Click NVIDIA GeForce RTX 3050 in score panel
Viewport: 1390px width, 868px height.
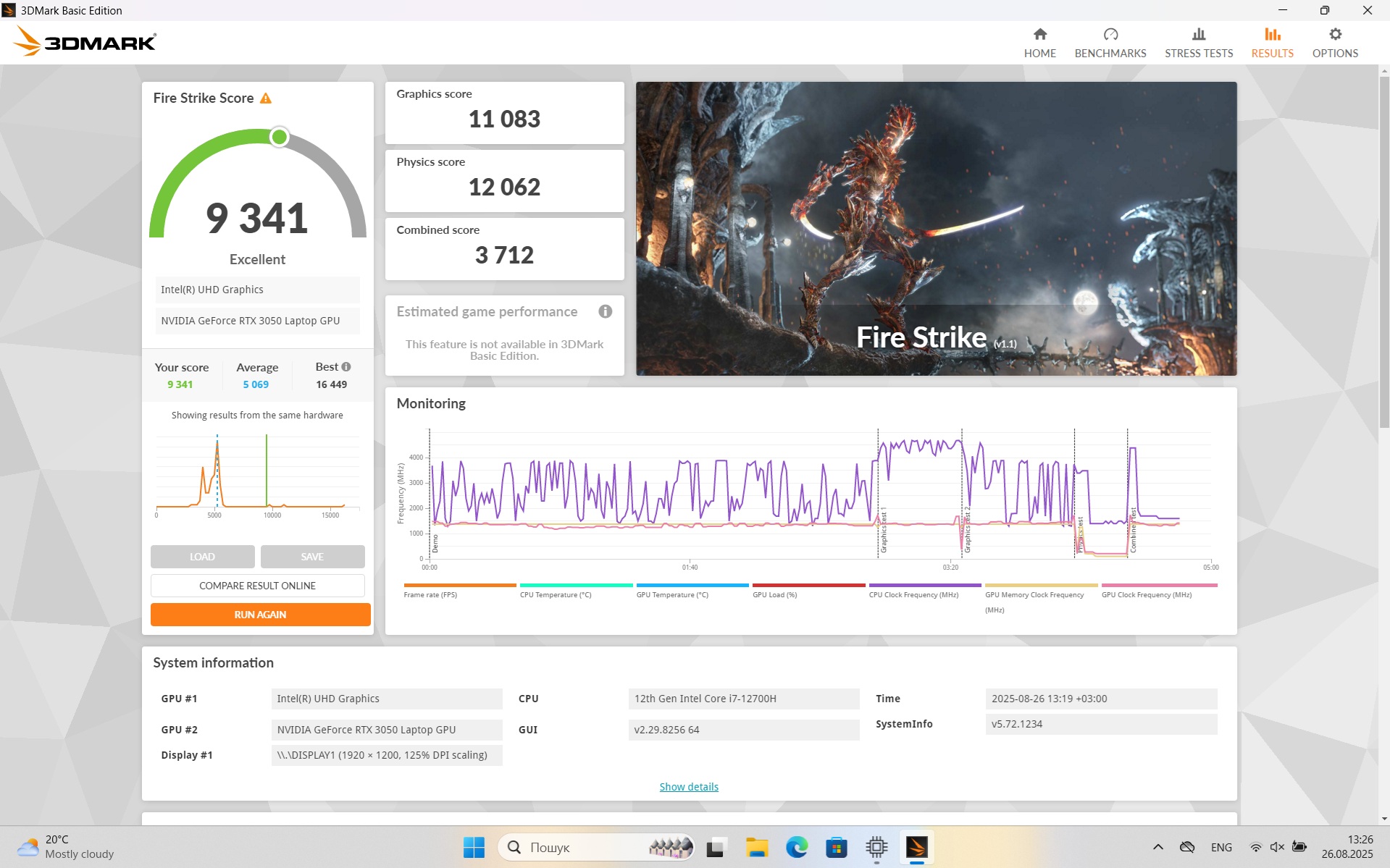257,321
